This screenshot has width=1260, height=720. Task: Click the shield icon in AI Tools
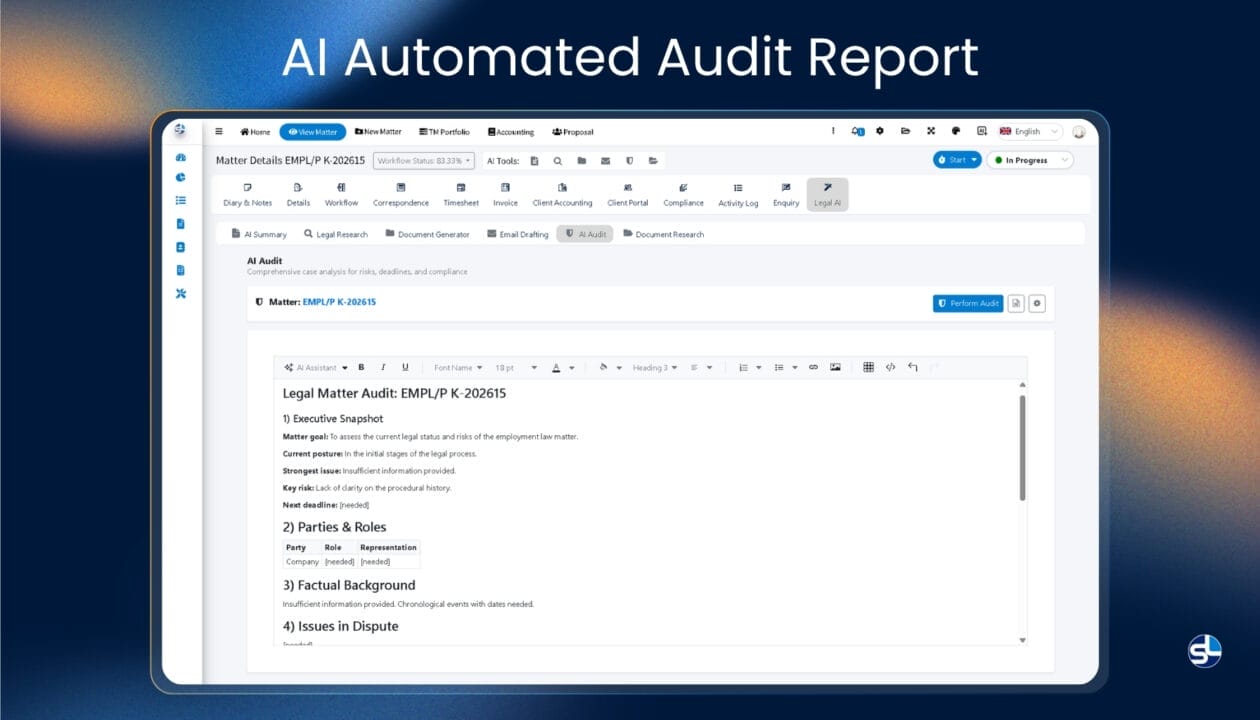point(630,160)
